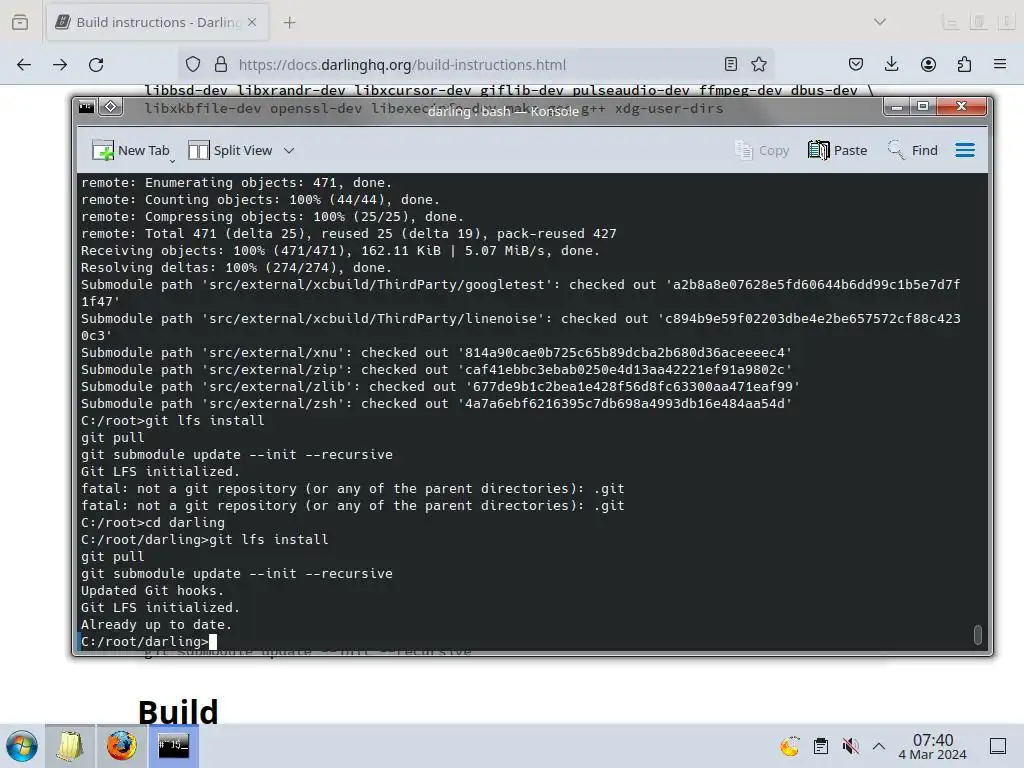Screen dimensions: 1024x768
Task: Open Konsole hamburger menu
Action: tap(965, 150)
